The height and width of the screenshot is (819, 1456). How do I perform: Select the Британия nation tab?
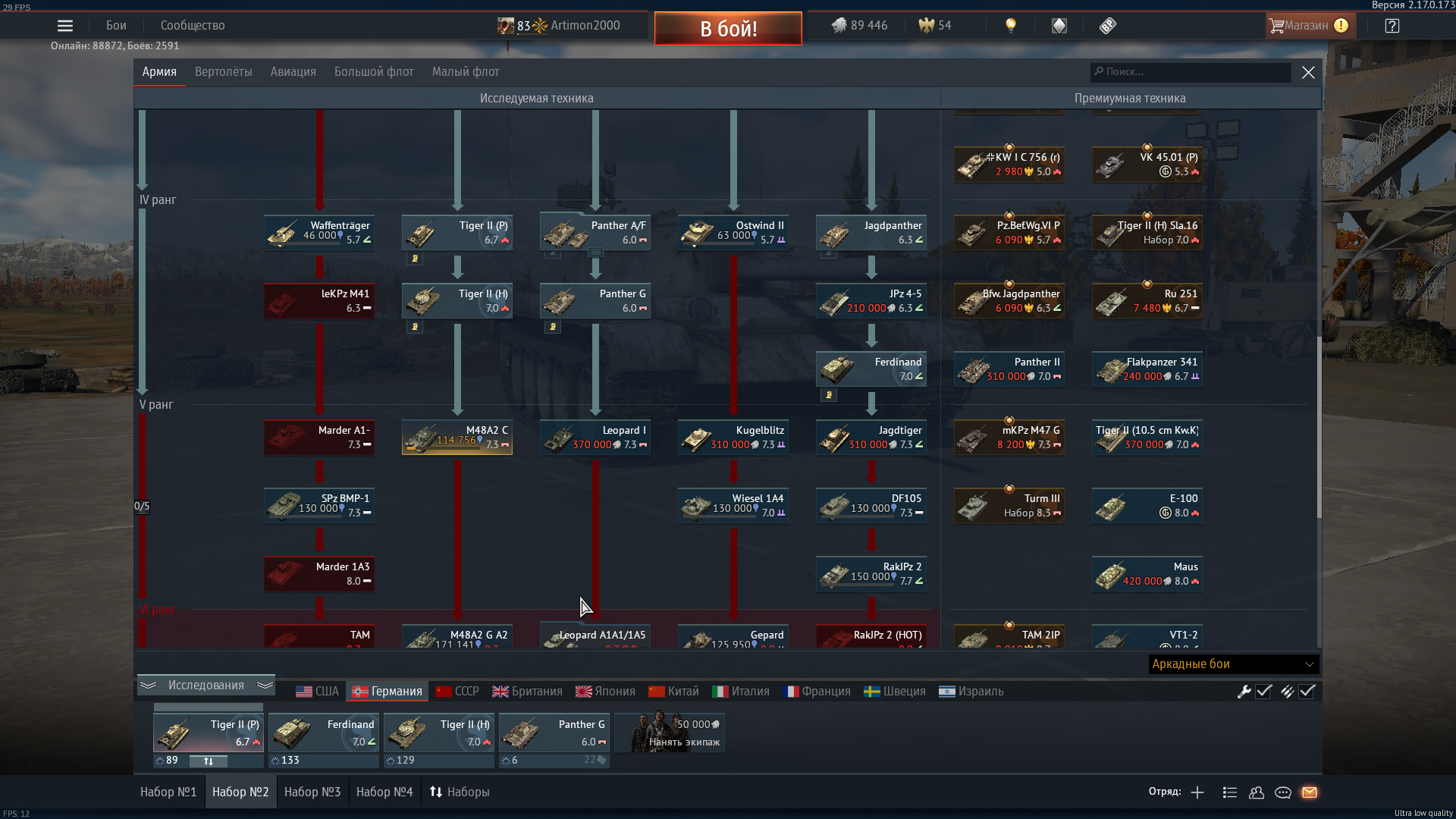[x=528, y=692]
